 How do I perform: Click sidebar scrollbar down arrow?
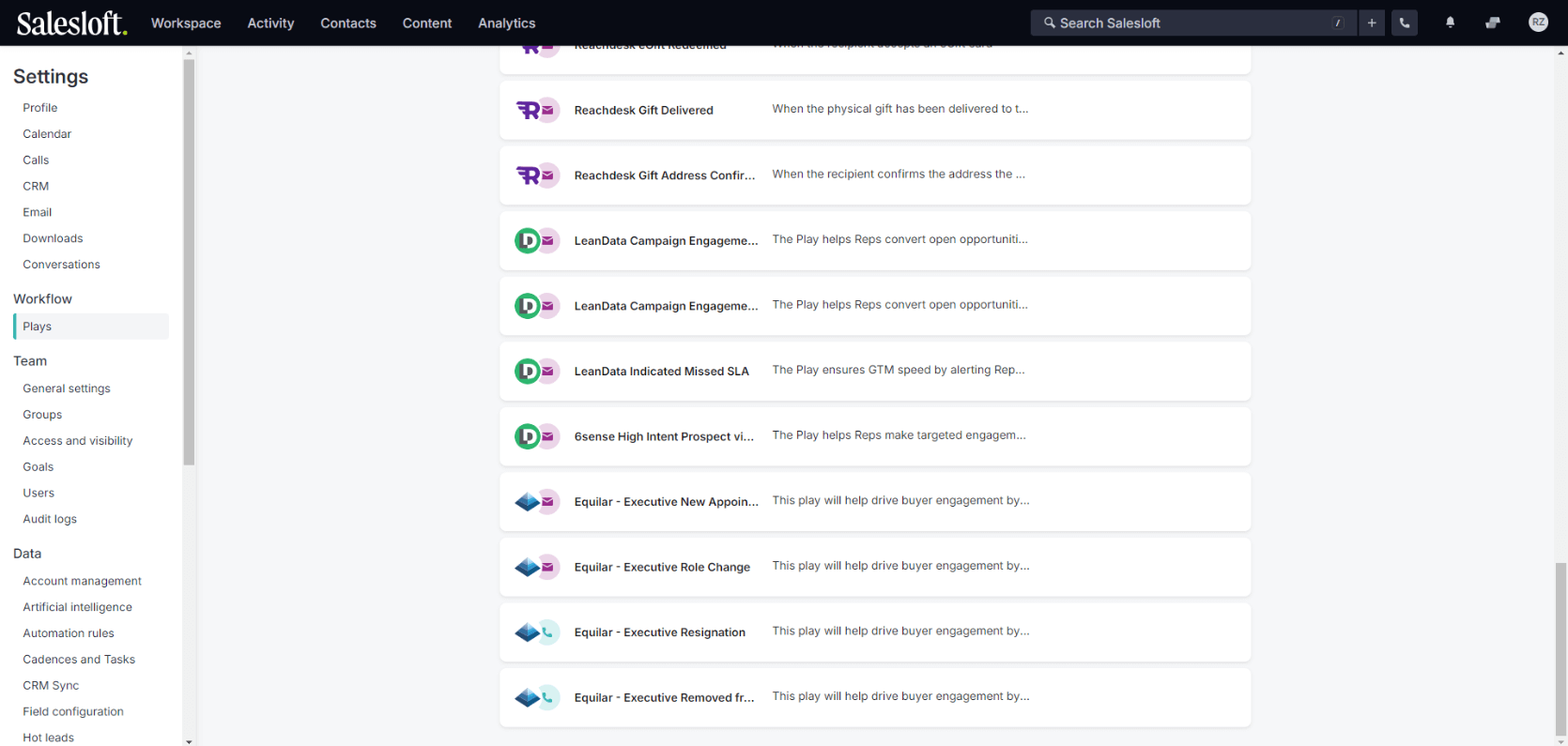click(x=189, y=741)
